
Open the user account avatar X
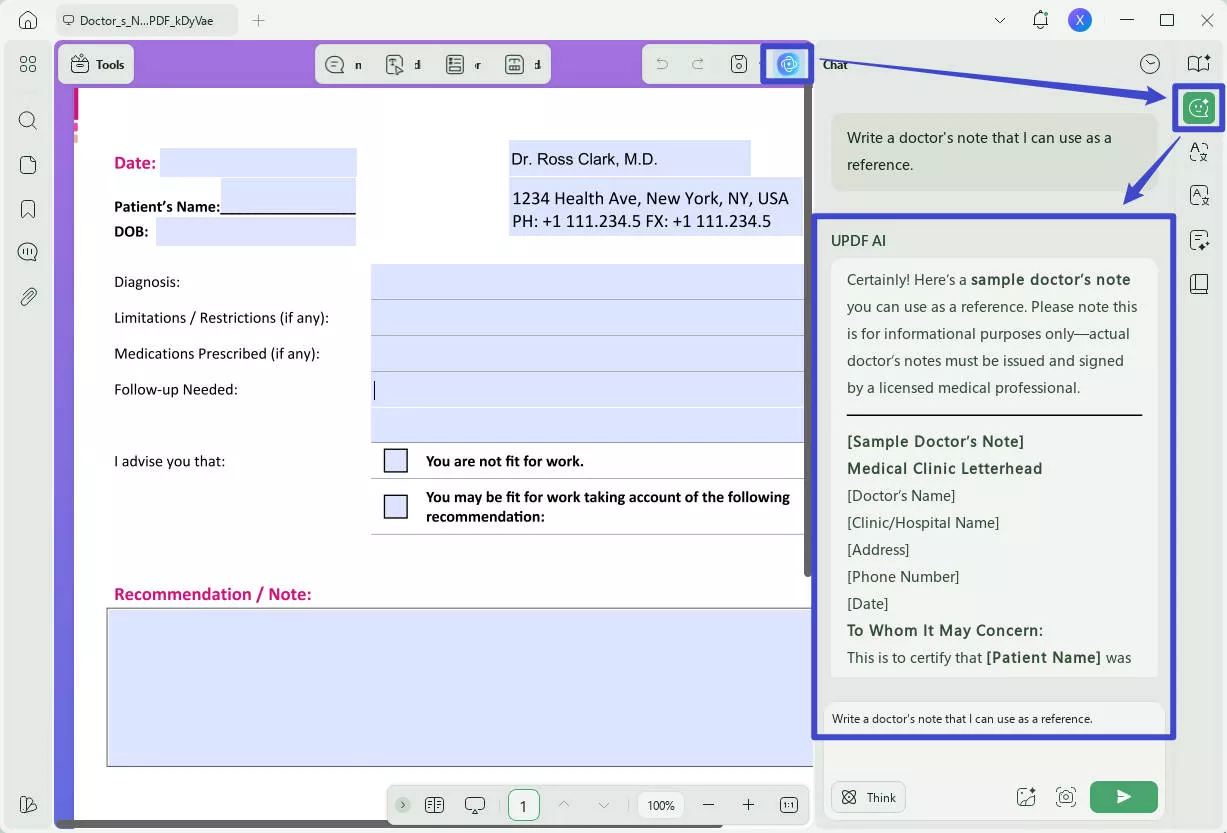[1080, 20]
